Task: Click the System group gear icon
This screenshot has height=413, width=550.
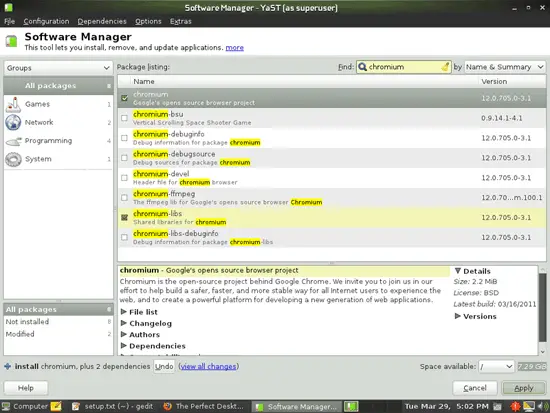Action: pos(13,159)
